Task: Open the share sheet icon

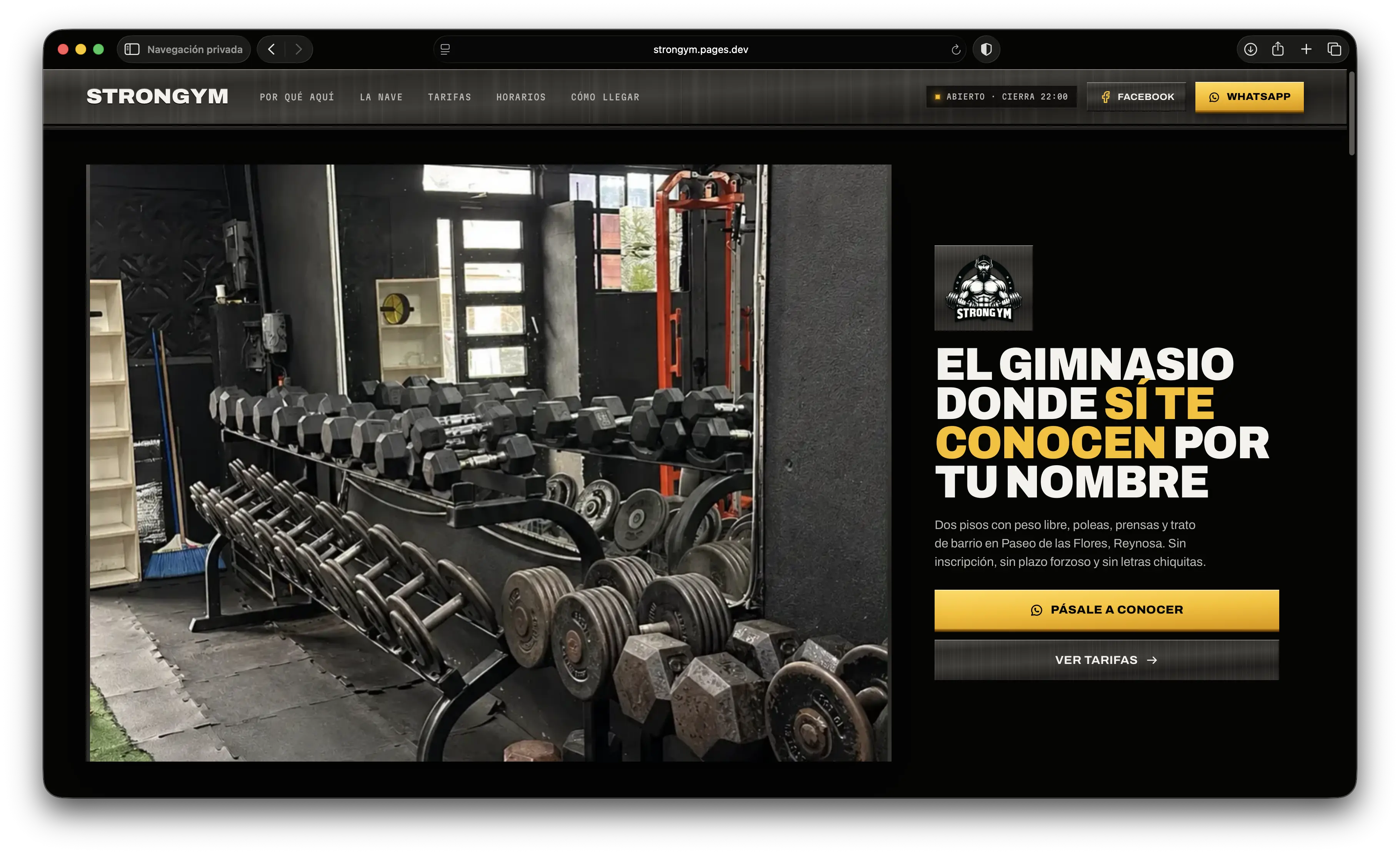Action: click(x=1278, y=49)
